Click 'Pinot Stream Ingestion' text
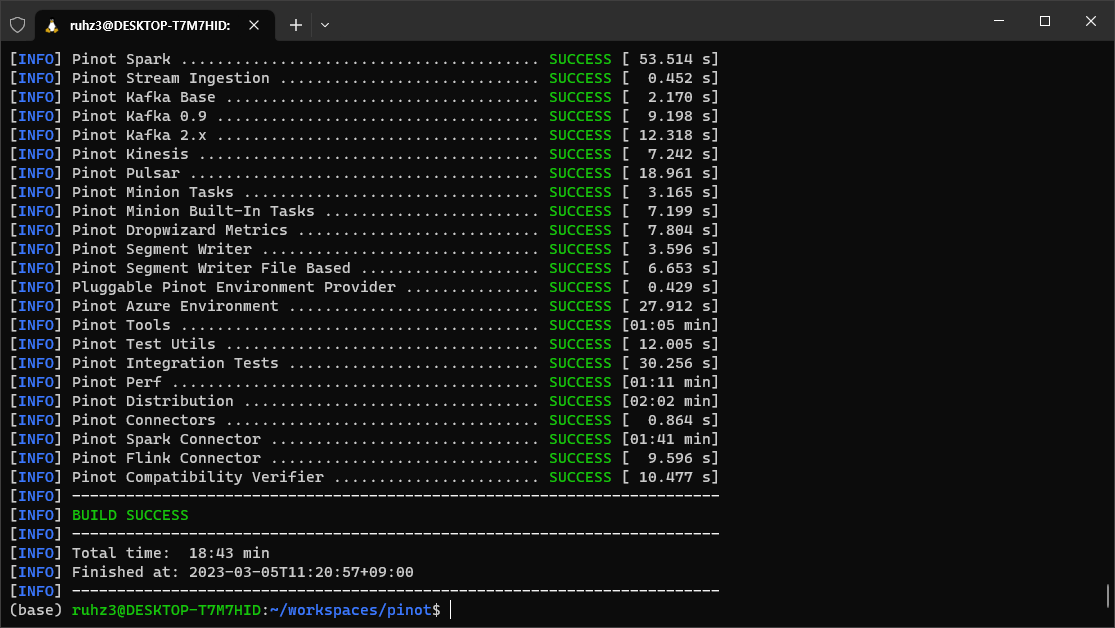The image size is (1115, 628). pos(171,78)
